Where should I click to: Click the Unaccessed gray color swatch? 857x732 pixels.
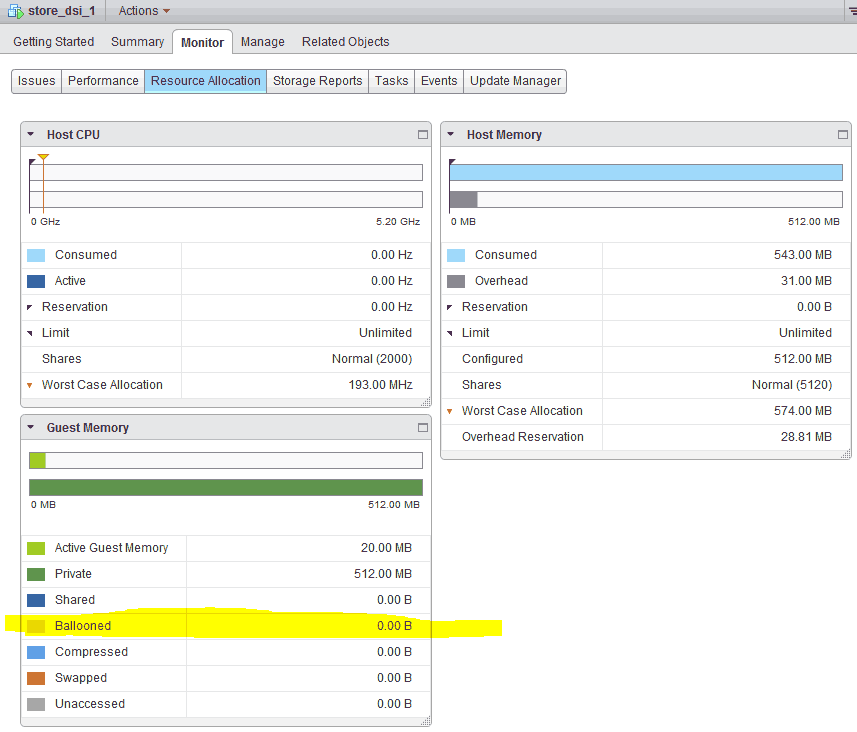36,704
